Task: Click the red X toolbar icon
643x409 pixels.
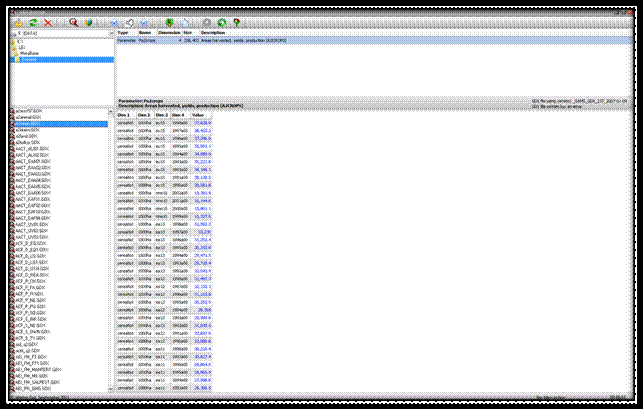Action: [47, 21]
